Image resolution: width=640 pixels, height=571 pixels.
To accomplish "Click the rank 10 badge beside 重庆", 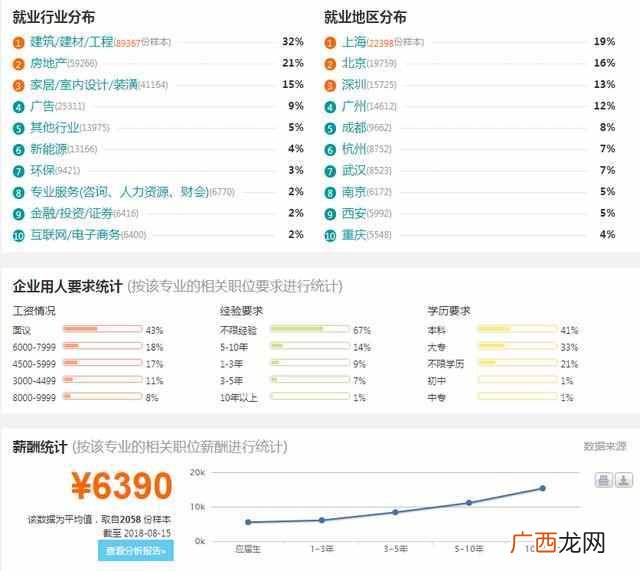I will (330, 236).
